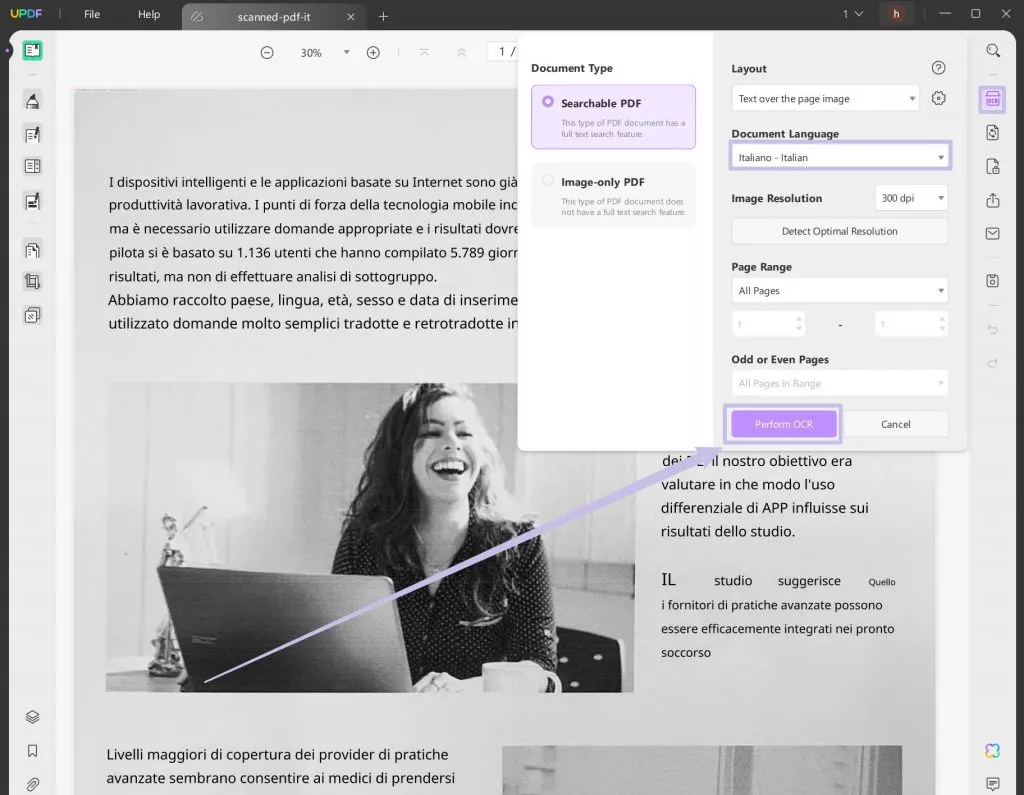Screen dimensions: 1024x795
Task: Click the Redo arrow in right sidebar
Action: coord(993,363)
